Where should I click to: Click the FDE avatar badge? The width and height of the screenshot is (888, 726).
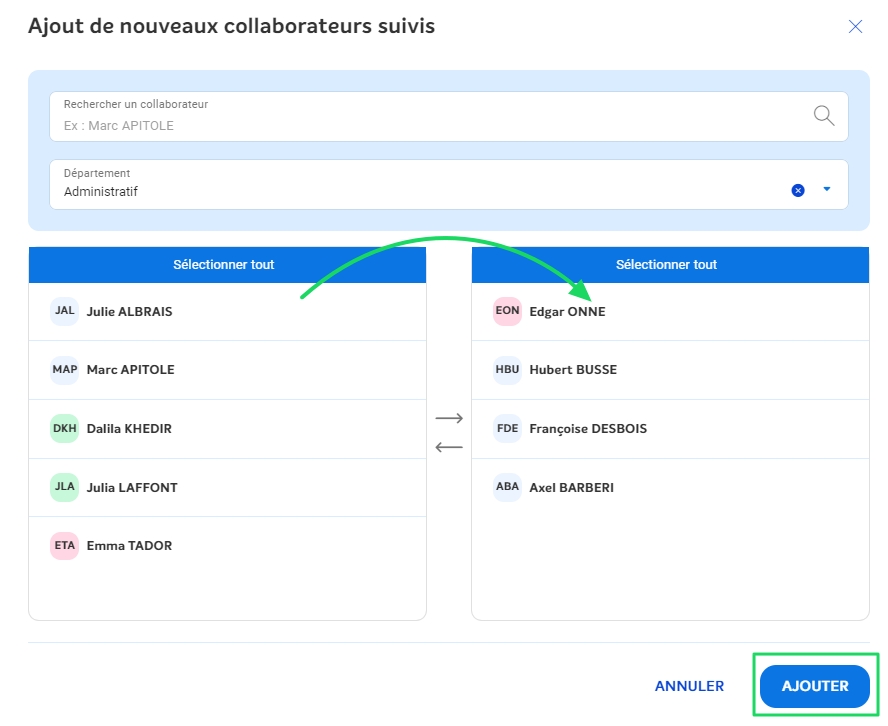[x=507, y=429]
